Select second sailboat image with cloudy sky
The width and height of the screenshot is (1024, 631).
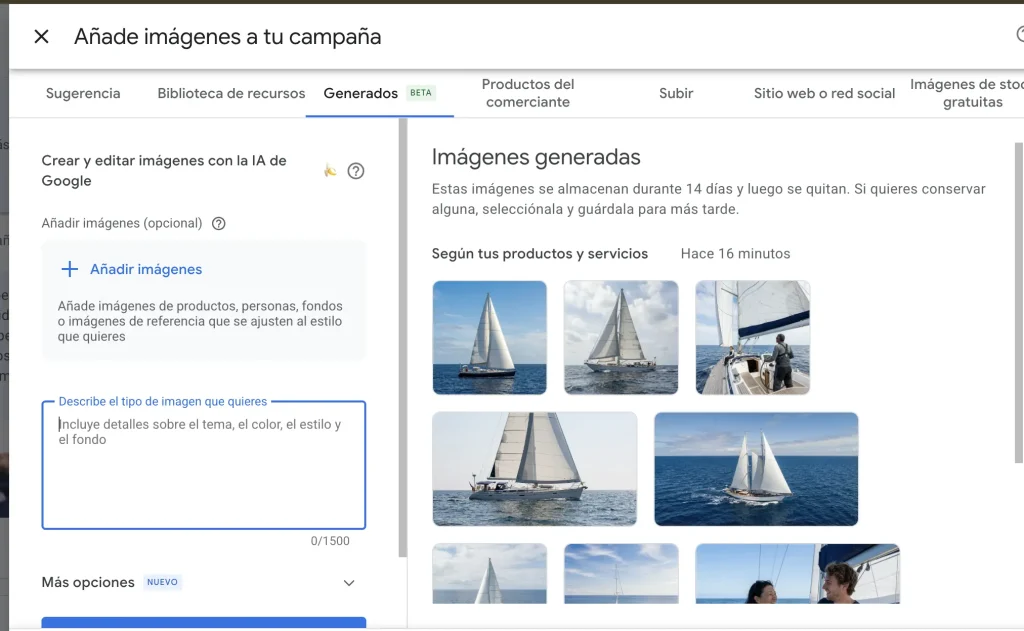pyautogui.click(x=621, y=338)
